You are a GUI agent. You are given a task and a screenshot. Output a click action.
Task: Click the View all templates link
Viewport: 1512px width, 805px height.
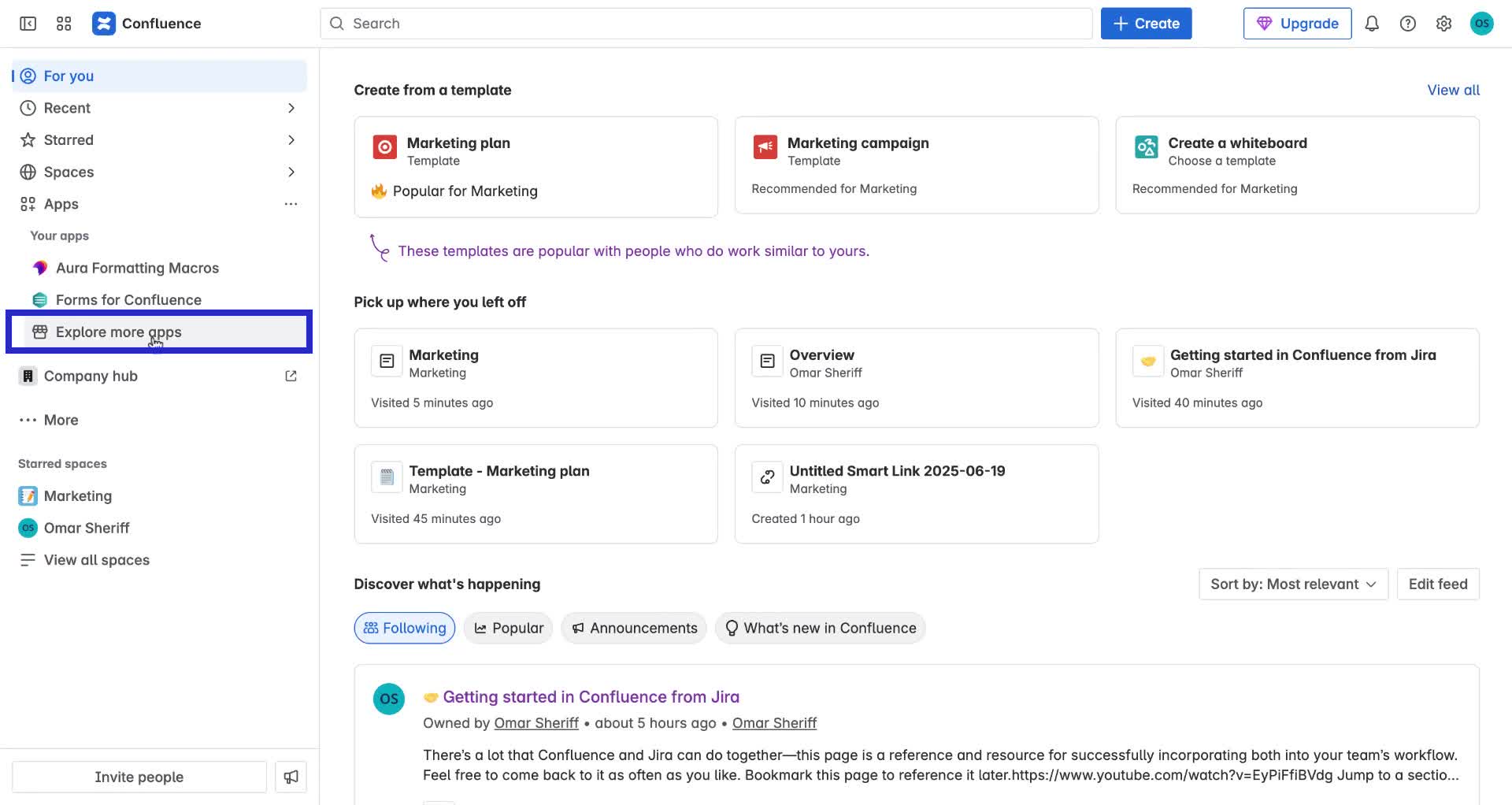point(1453,90)
